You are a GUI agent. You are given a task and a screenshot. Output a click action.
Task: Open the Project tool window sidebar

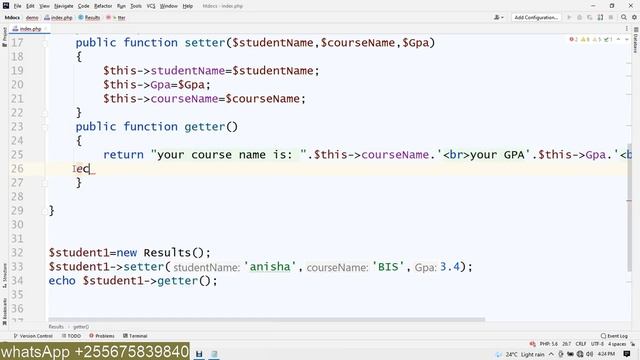pos(4,37)
